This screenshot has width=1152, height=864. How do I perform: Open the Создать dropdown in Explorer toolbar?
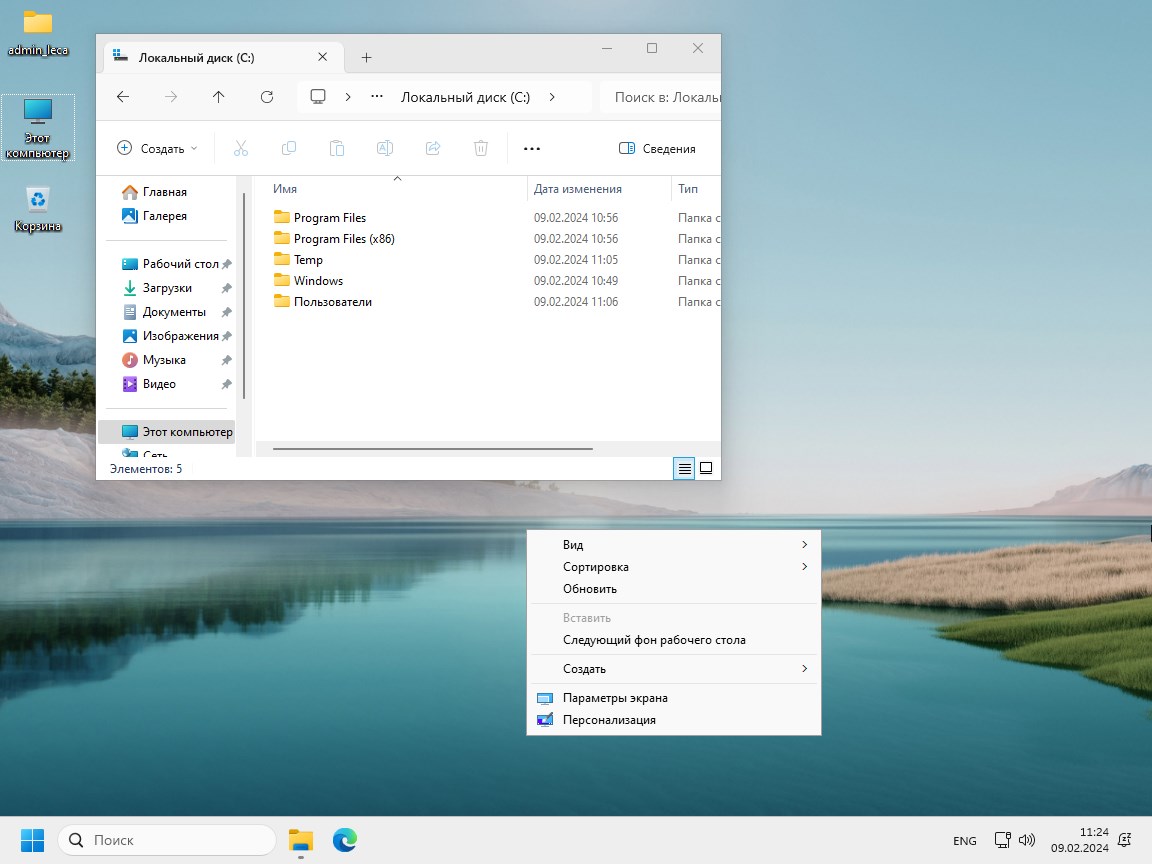(158, 148)
